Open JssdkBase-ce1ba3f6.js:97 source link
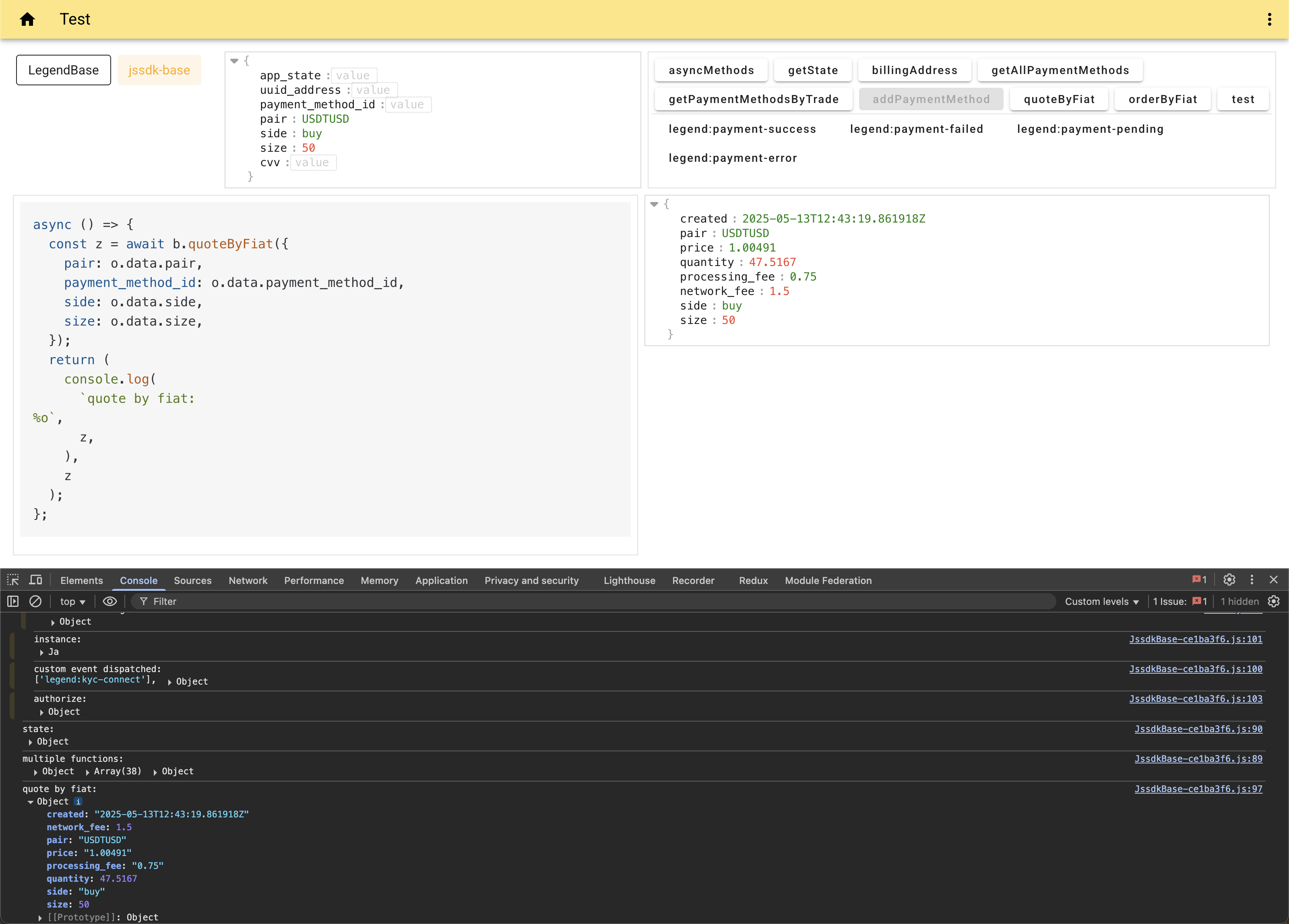 click(1198, 789)
